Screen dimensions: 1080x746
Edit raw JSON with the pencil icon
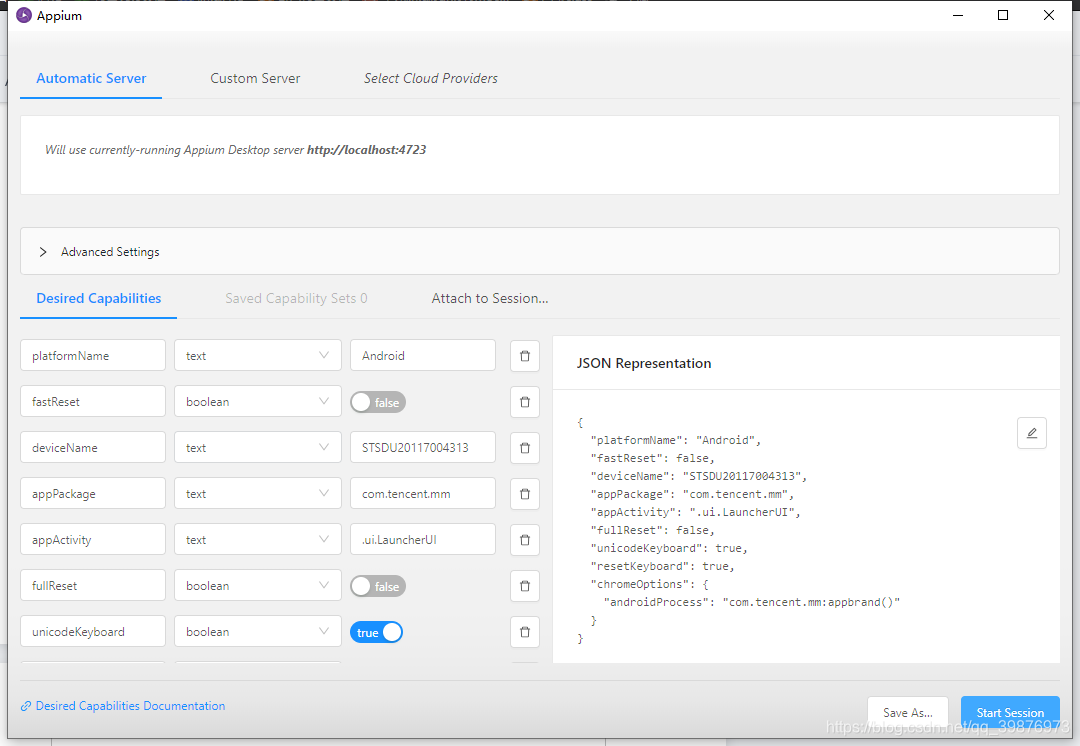pos(1032,433)
